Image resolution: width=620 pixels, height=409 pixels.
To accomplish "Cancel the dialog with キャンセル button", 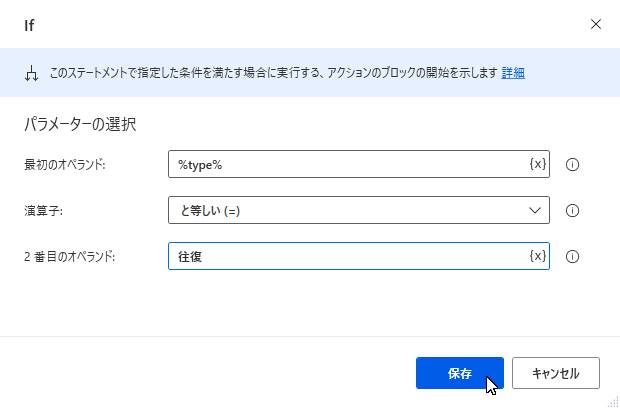I will click(x=556, y=373).
